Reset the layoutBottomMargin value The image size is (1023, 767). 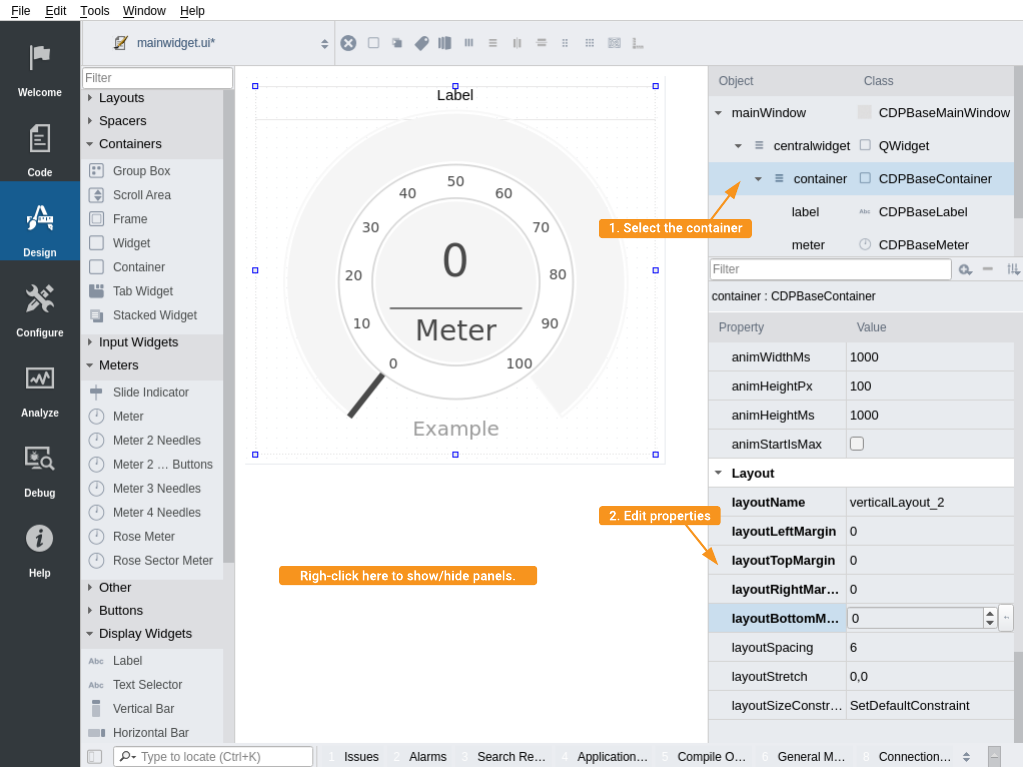coord(1005,618)
